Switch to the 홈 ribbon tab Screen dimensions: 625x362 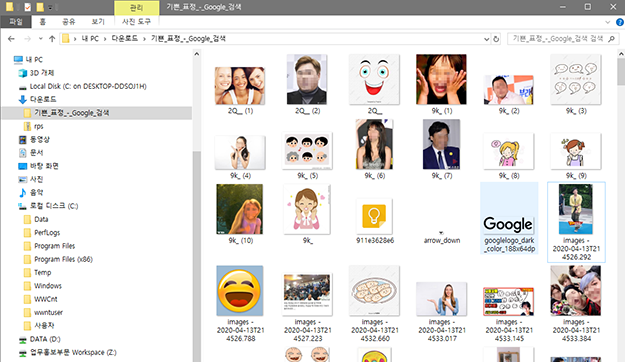point(42,22)
